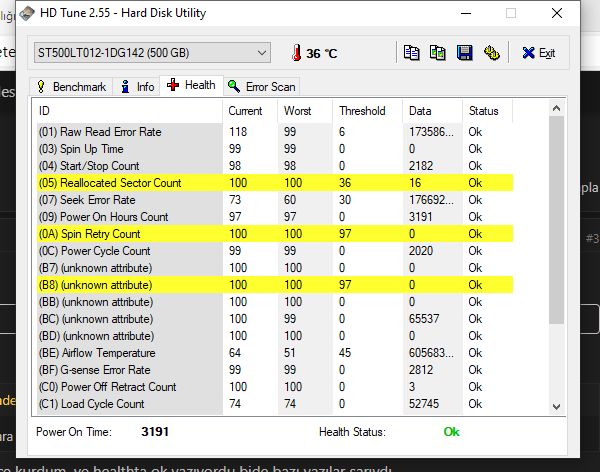Switch to the Info tab
Viewport: 600px width, 472px height.
[x=137, y=87]
